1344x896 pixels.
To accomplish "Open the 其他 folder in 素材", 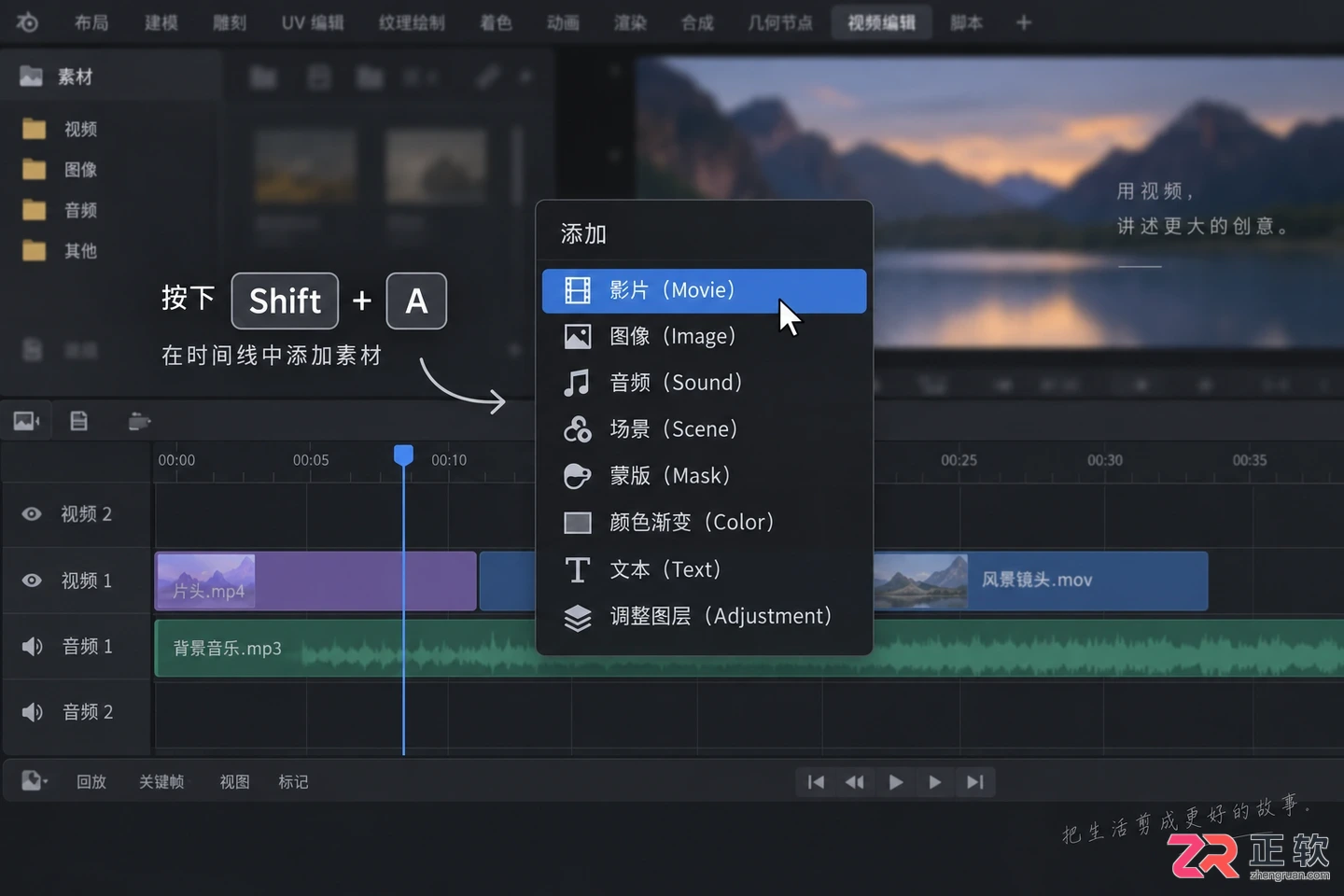I will click(60, 251).
